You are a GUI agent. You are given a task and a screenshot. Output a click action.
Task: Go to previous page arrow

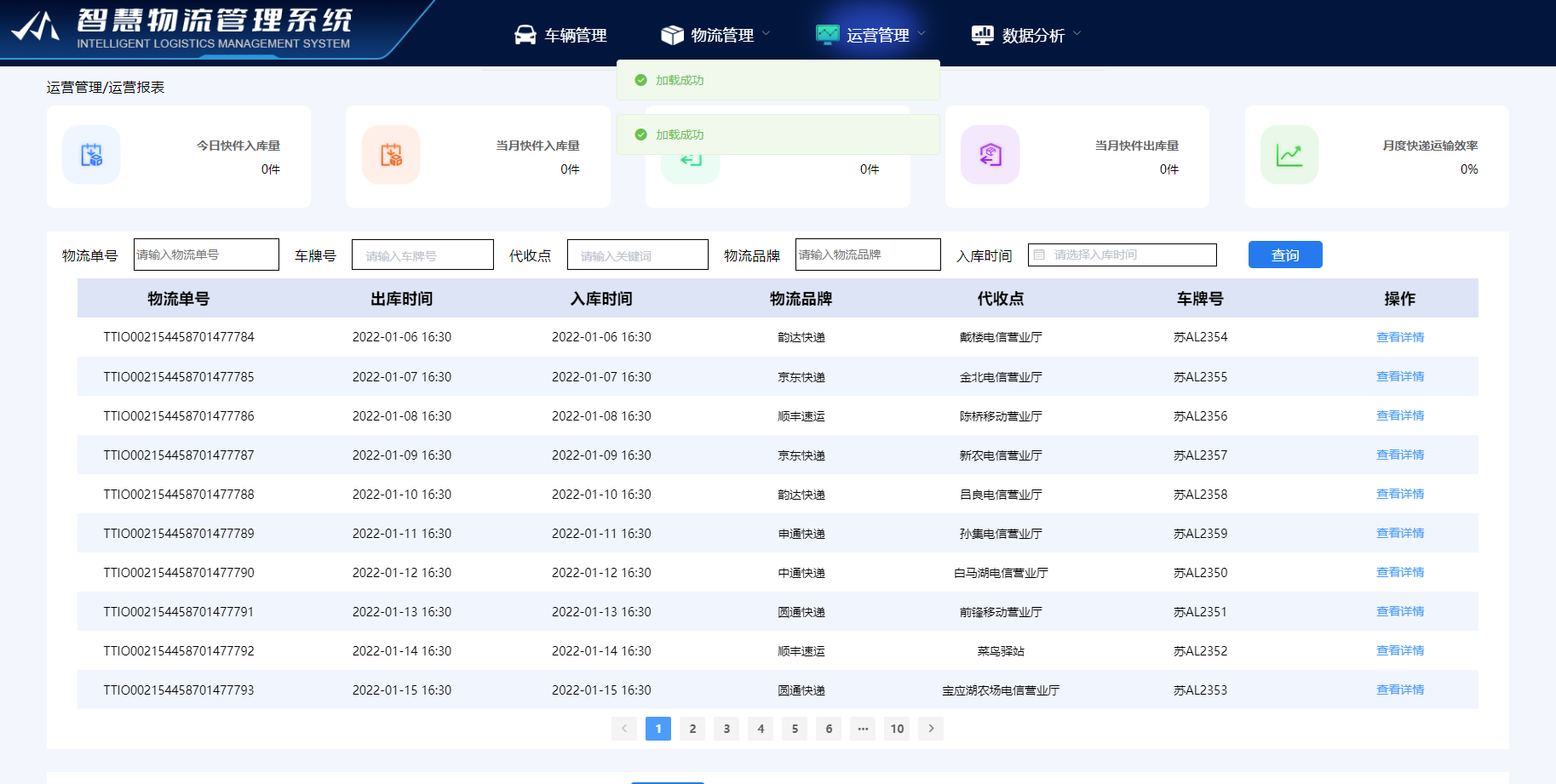[624, 729]
